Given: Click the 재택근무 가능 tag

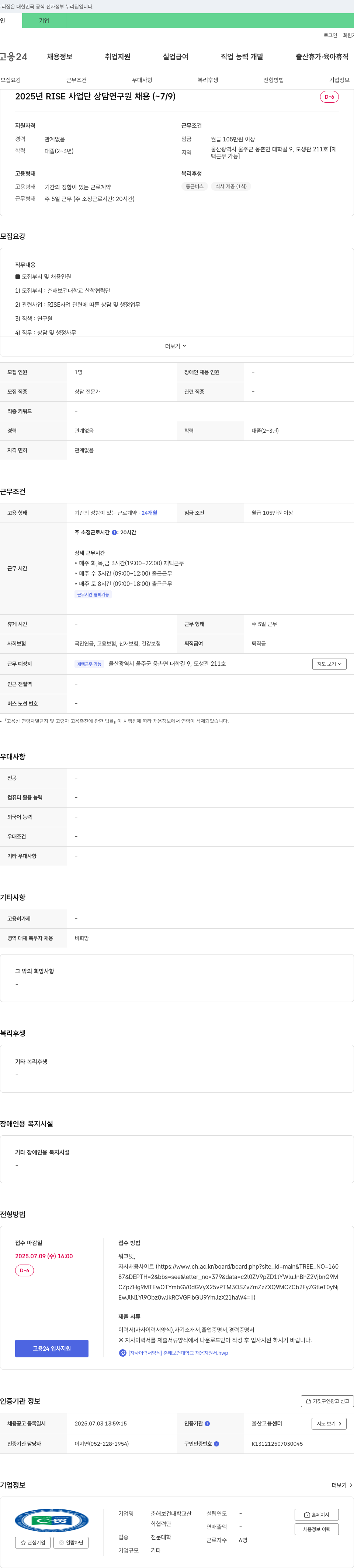Looking at the screenshot, I should pos(89,664).
